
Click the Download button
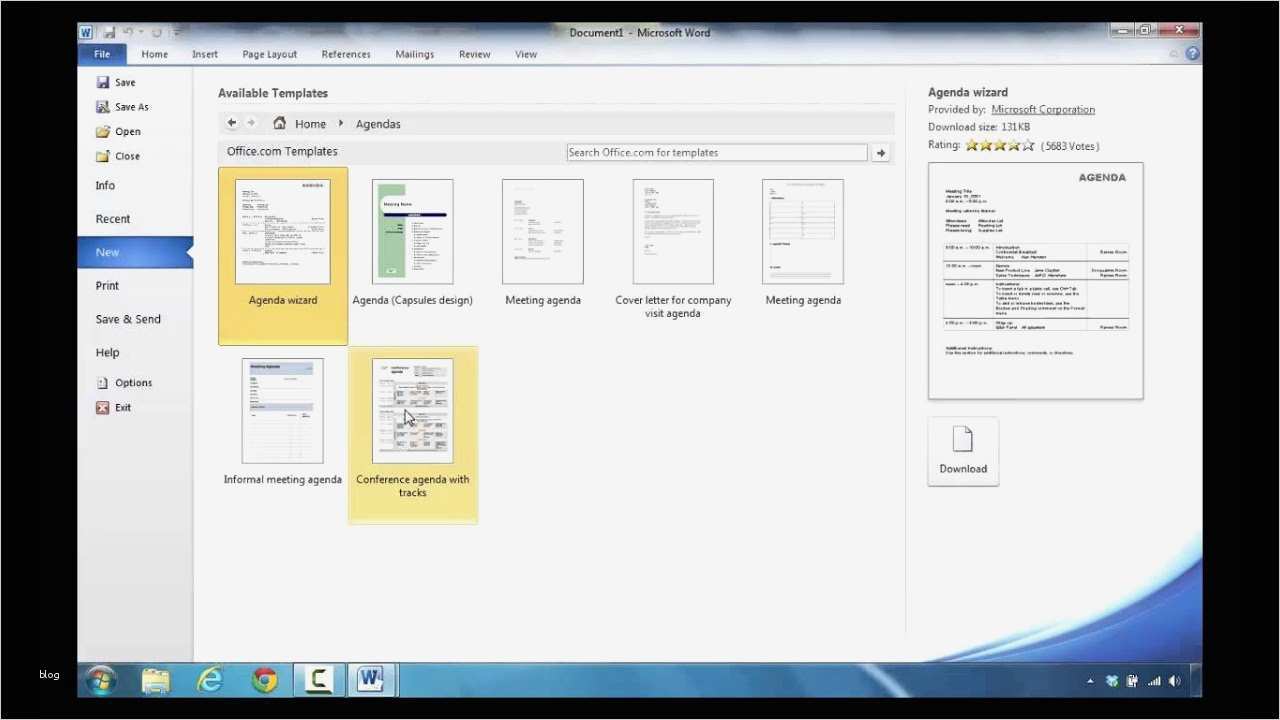pyautogui.click(x=963, y=451)
